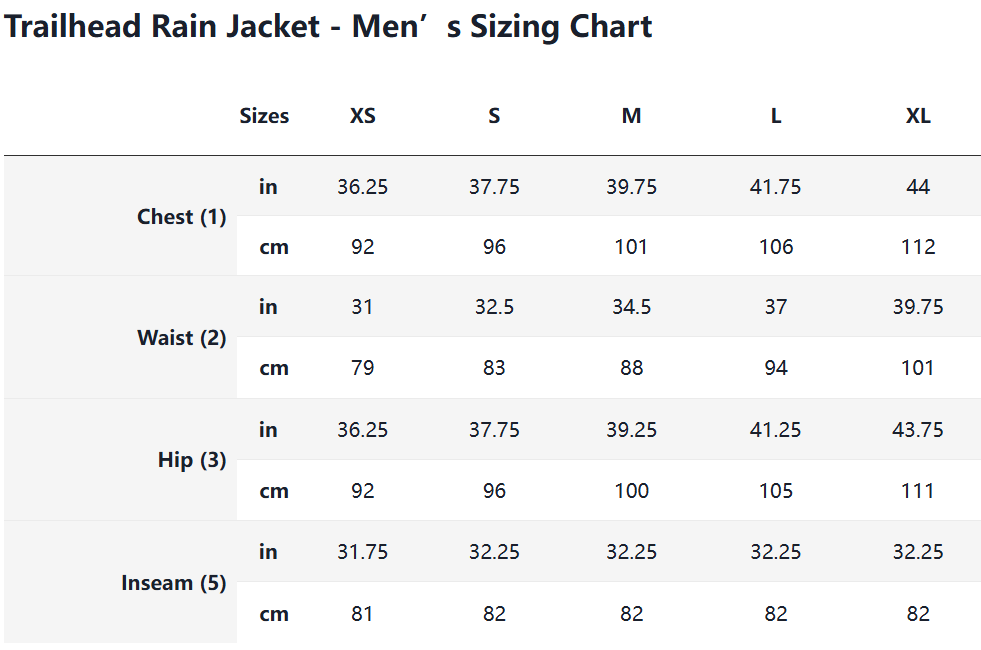Click the Trailhead Rain Jacket sizing chart title
The width and height of the screenshot is (981, 650).
point(328,27)
